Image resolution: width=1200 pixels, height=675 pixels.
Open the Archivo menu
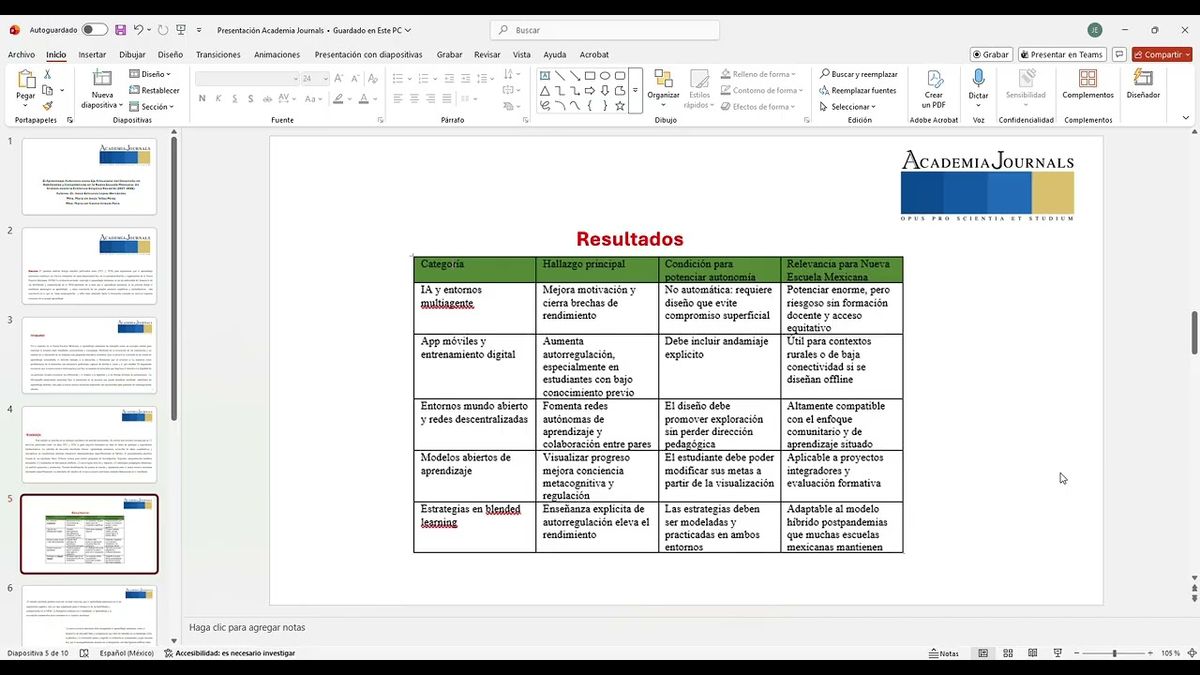(21, 55)
